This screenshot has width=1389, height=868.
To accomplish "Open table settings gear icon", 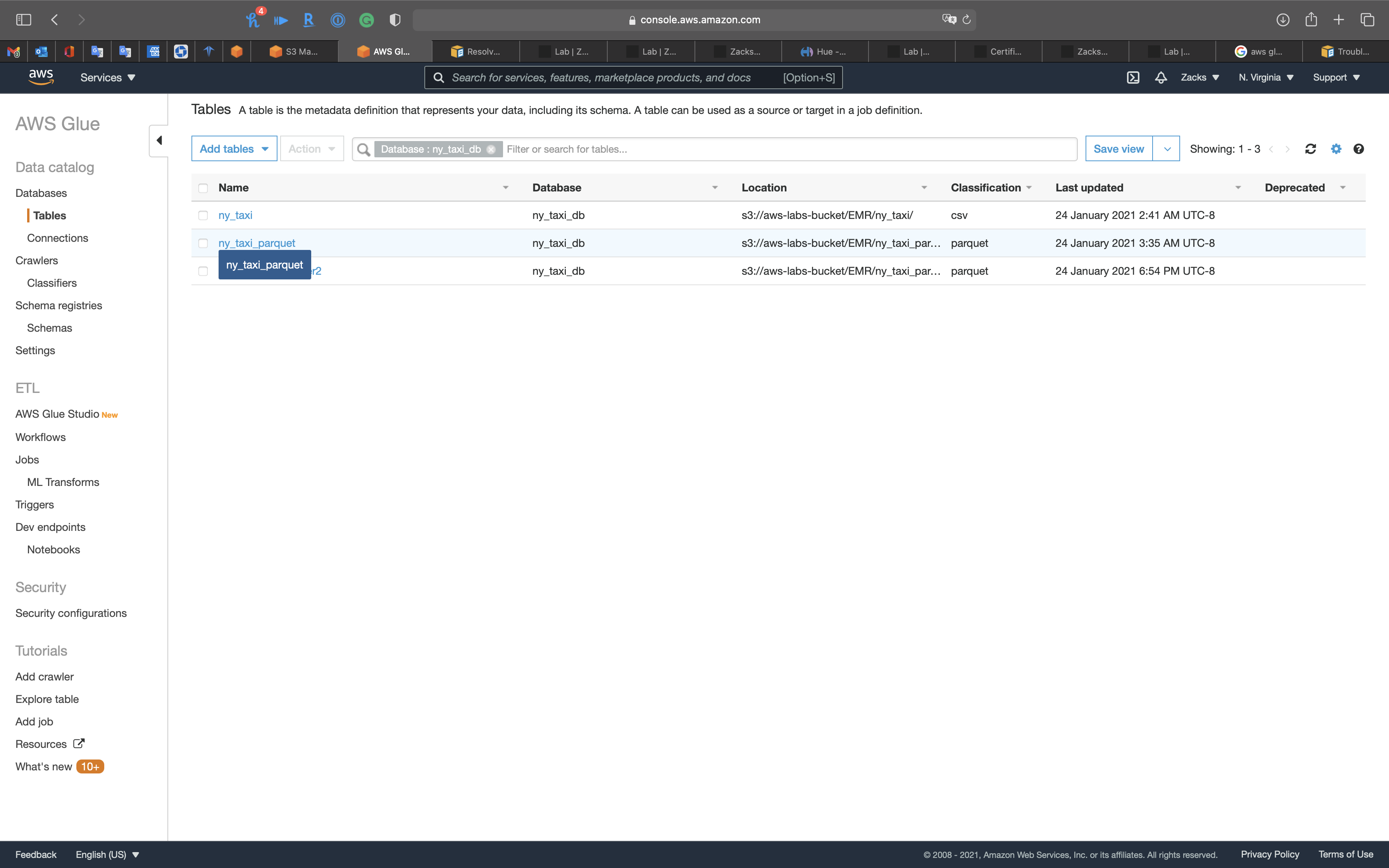I will tap(1336, 149).
